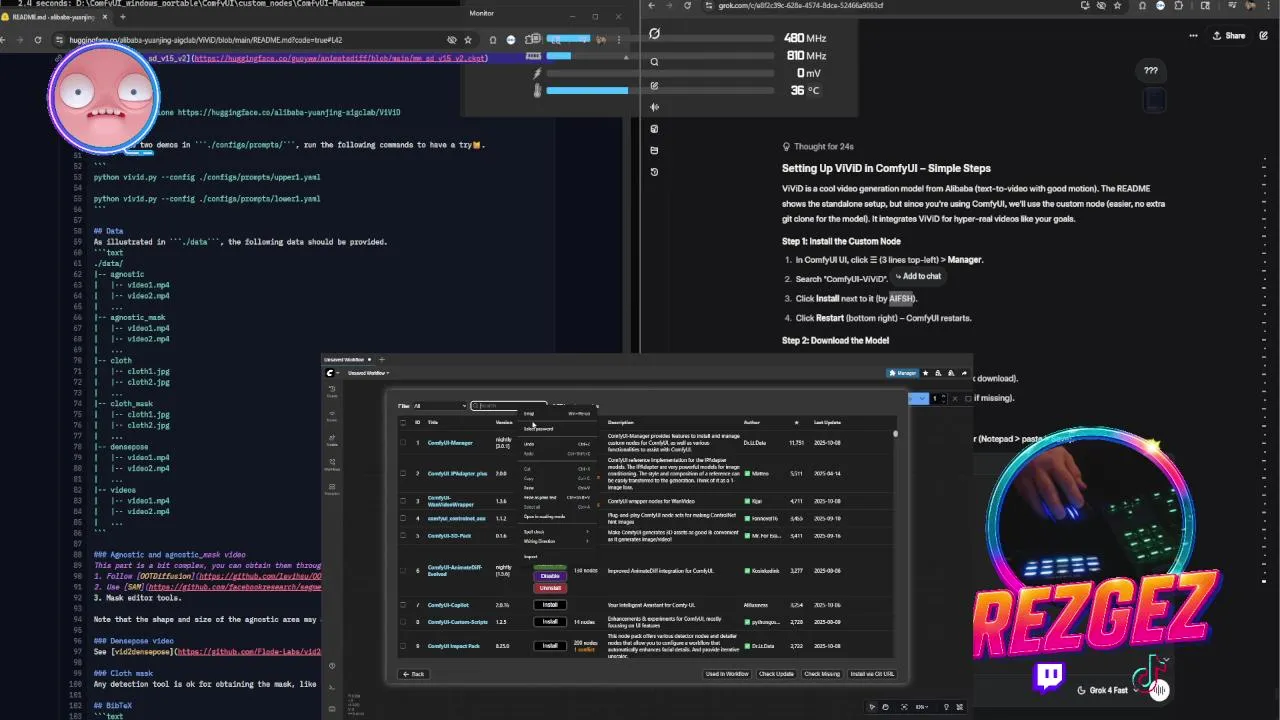This screenshot has height=720, width=1280.
Task: Open Workflows panel in ComfyUI sidebar
Action: [332, 463]
